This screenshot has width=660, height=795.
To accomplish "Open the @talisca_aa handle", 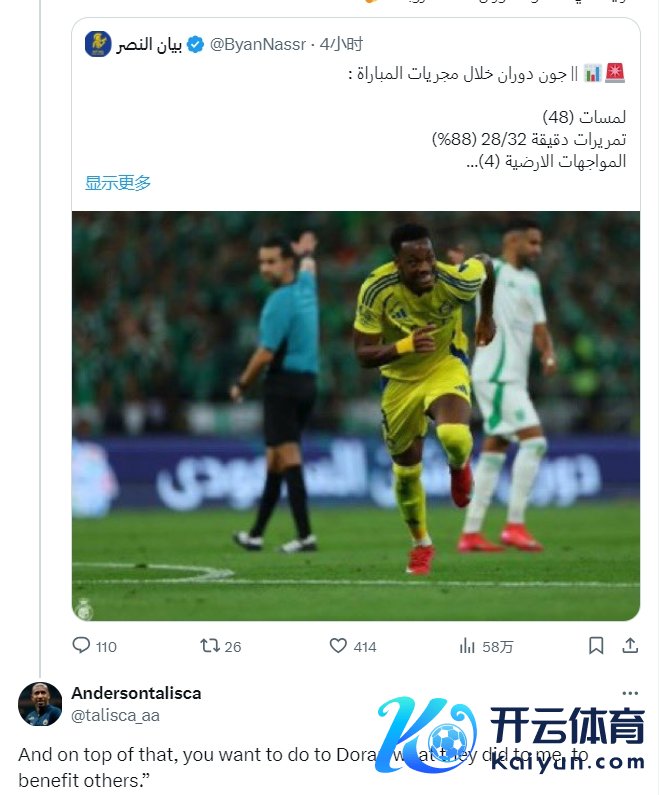I will coord(115,715).
